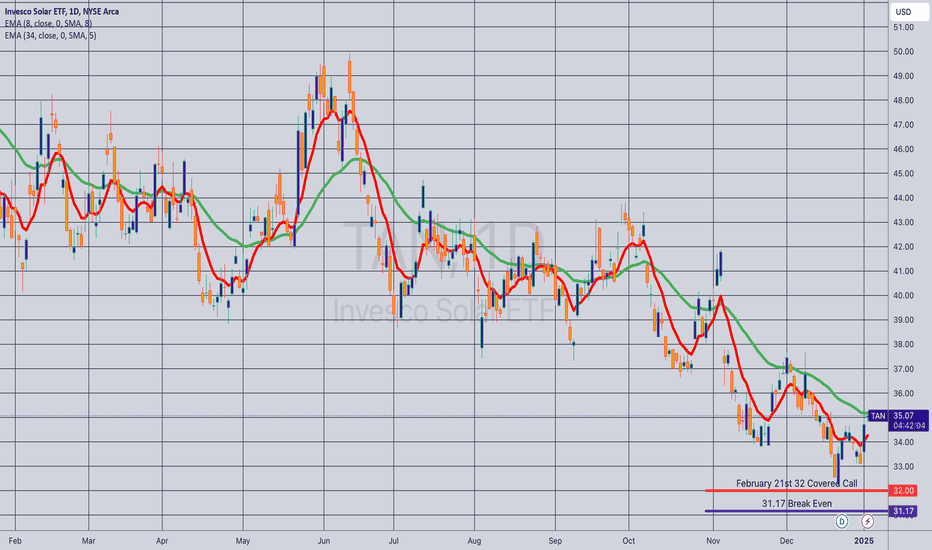The height and width of the screenshot is (550, 932).
Task: Select 'February 21st 32 Covered Call' annotation text
Action: click(x=796, y=483)
